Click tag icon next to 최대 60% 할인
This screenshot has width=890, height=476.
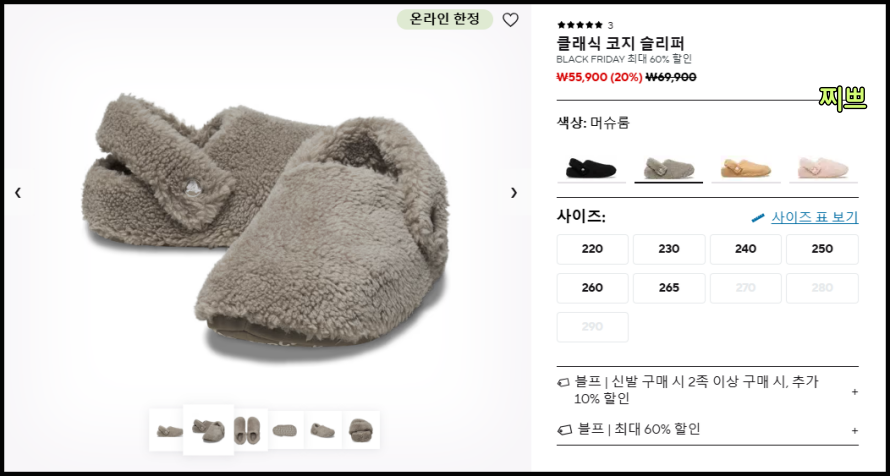[564, 430]
